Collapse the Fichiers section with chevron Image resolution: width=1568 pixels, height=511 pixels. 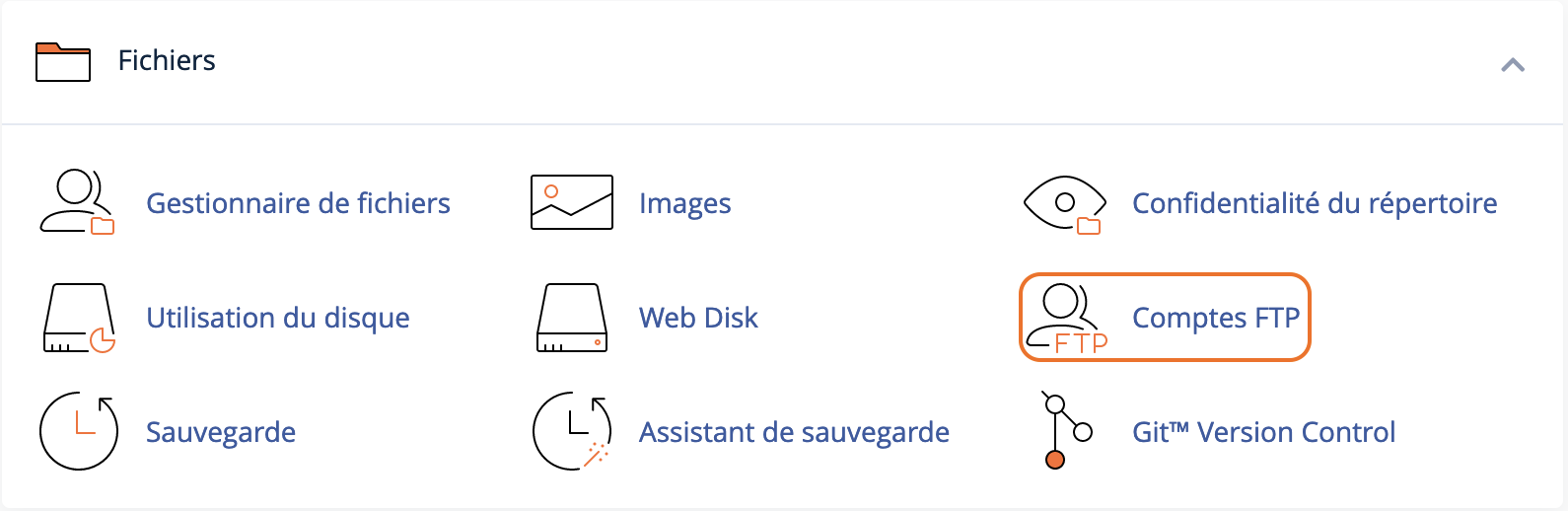(x=1513, y=65)
